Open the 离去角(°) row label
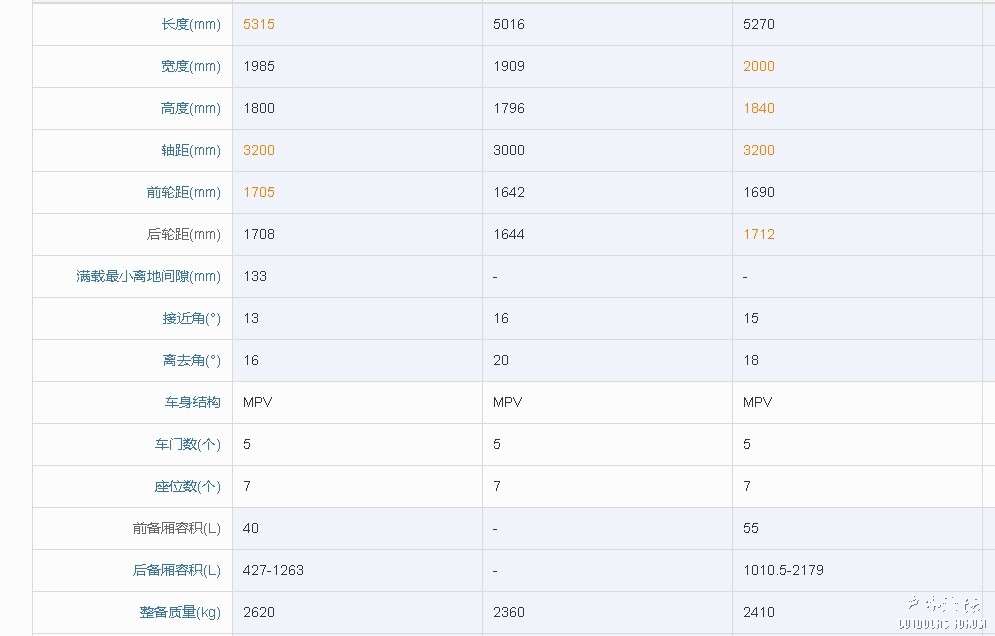The width and height of the screenshot is (995, 636). [x=191, y=360]
